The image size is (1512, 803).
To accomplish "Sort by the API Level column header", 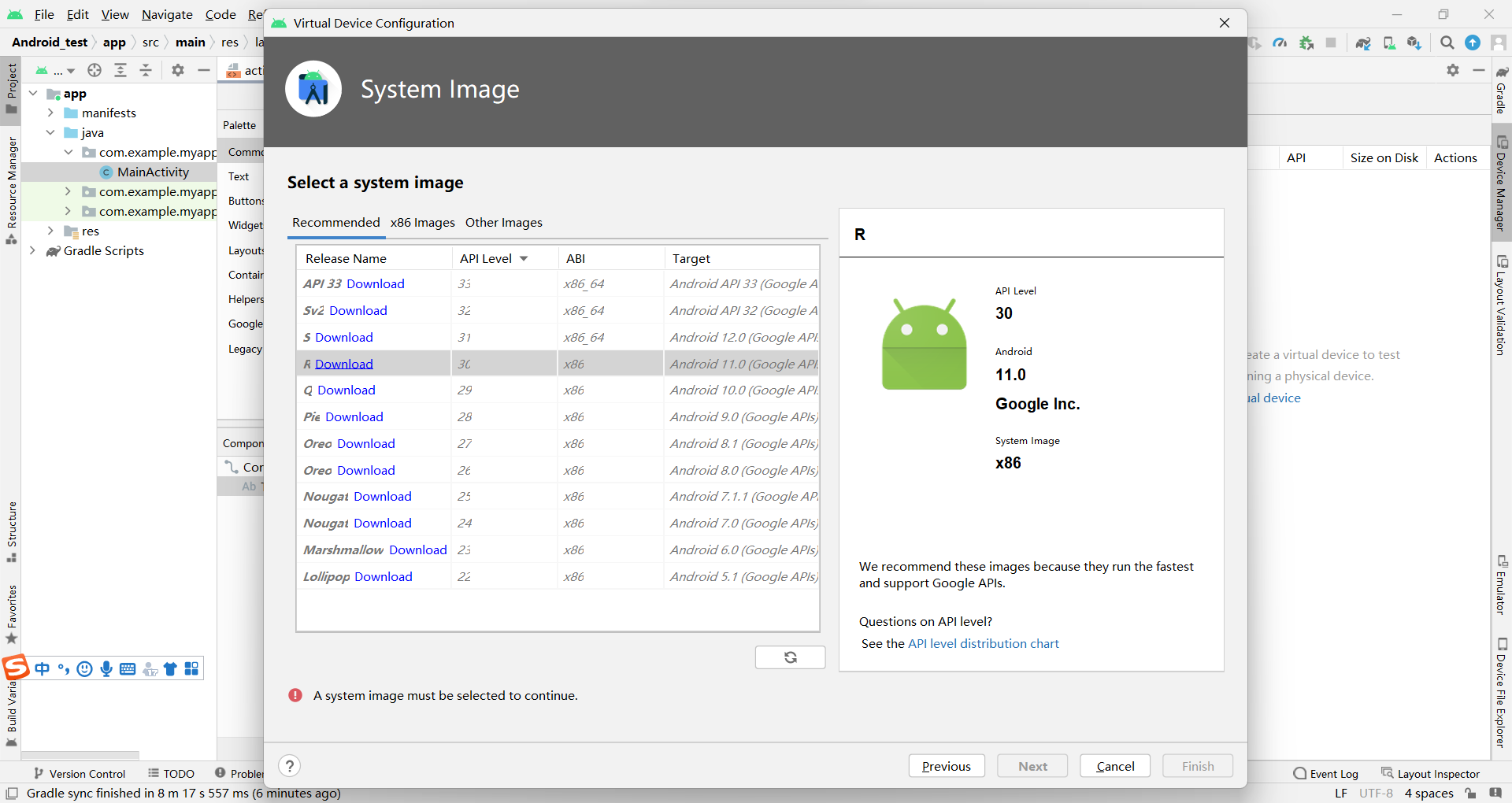I will click(494, 258).
